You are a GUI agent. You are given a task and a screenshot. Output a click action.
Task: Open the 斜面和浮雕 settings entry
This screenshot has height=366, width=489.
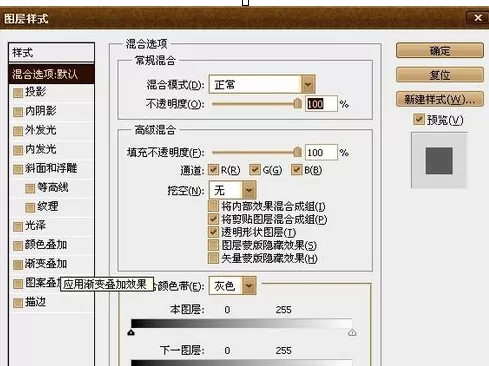pyautogui.click(x=51, y=168)
